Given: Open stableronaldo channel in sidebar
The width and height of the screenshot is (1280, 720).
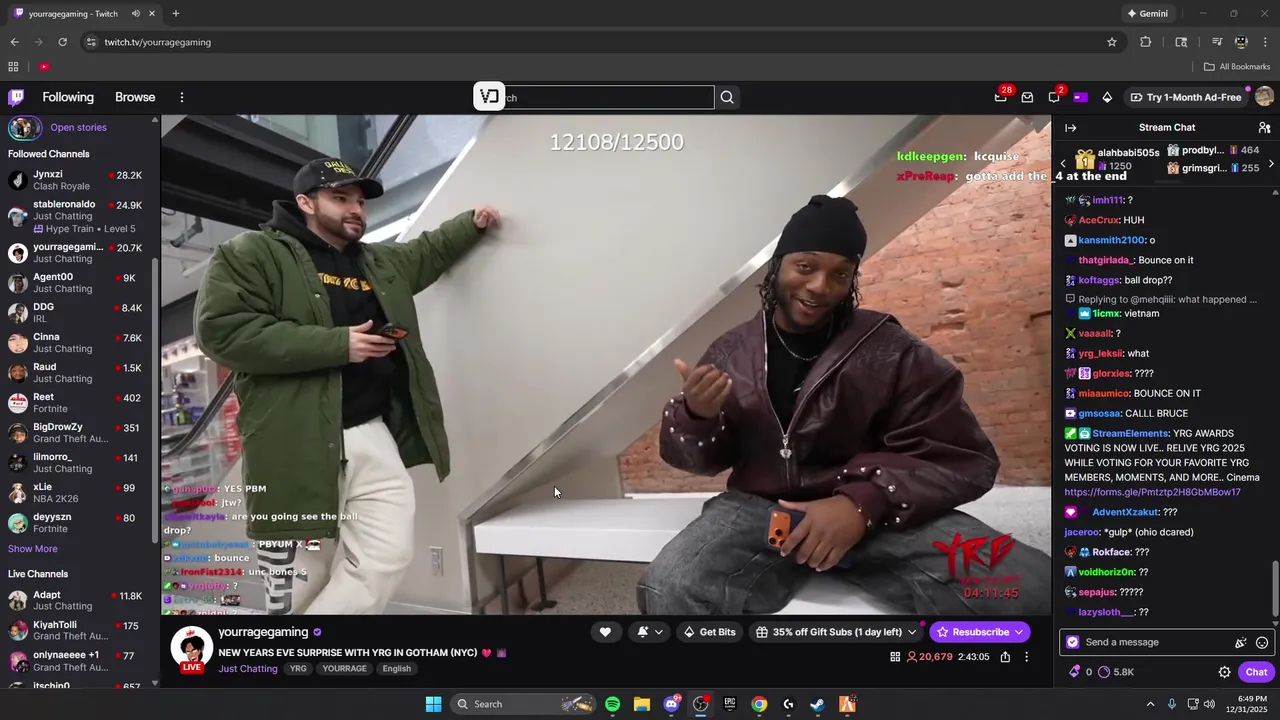Looking at the screenshot, I should click(76, 215).
